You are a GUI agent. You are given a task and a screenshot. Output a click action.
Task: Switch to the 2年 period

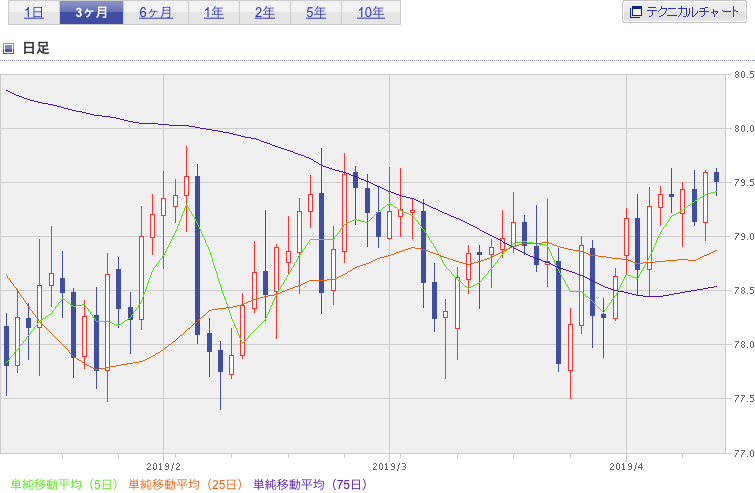coord(265,13)
